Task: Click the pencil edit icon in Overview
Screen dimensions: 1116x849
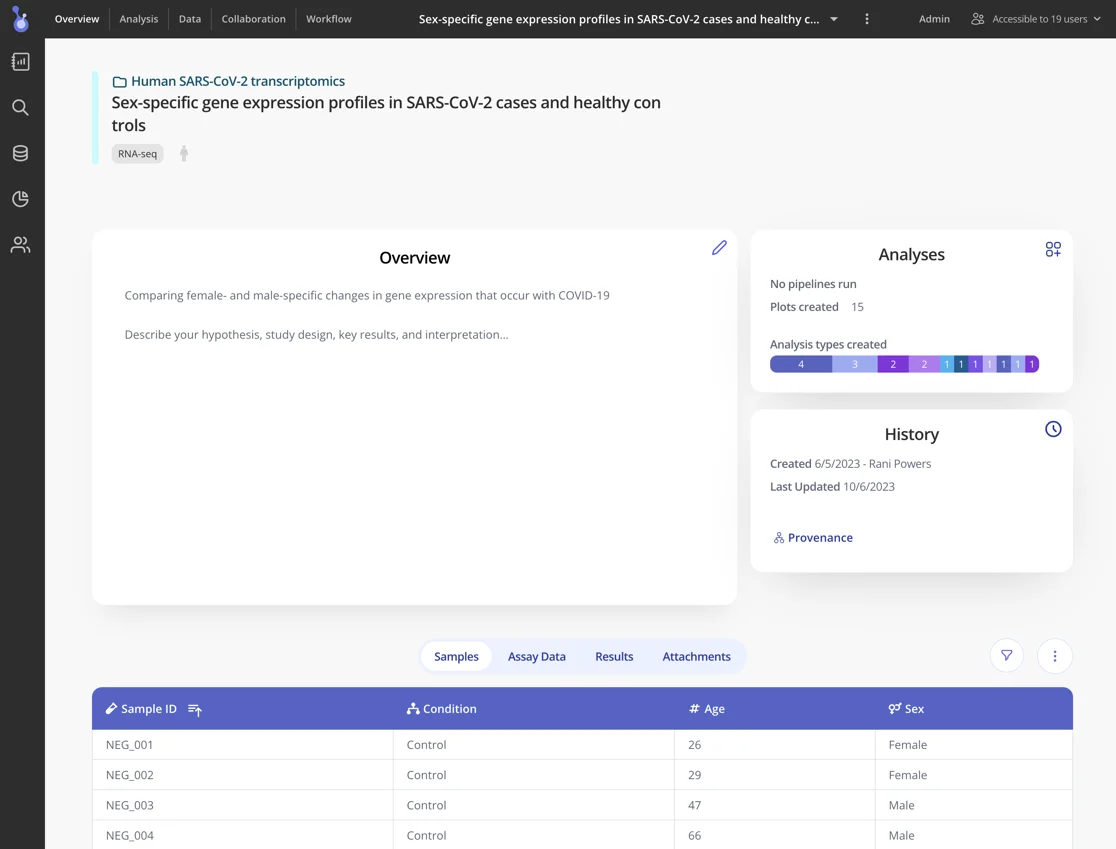Action: point(719,248)
